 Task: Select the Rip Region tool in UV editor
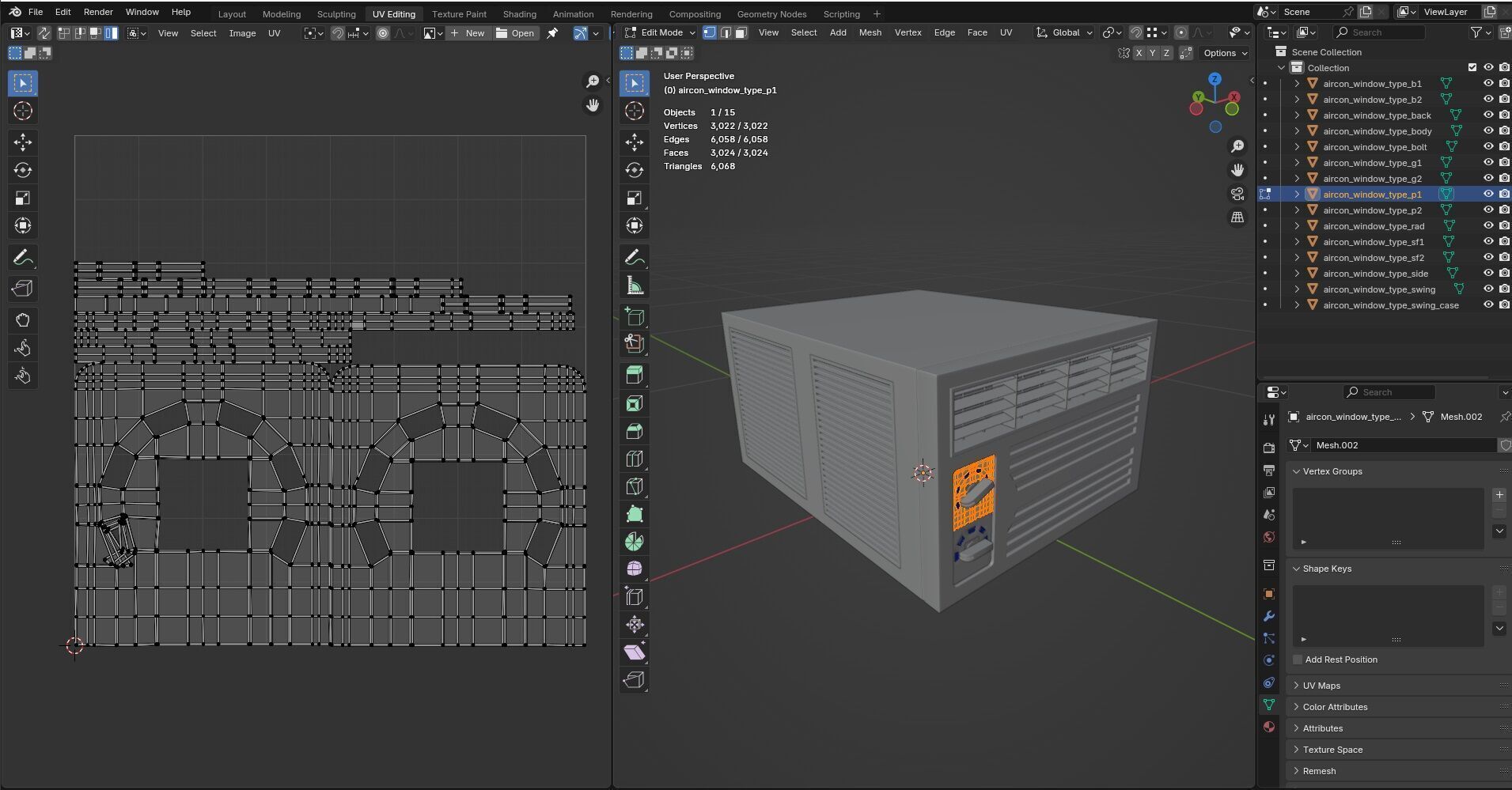[x=22, y=289]
